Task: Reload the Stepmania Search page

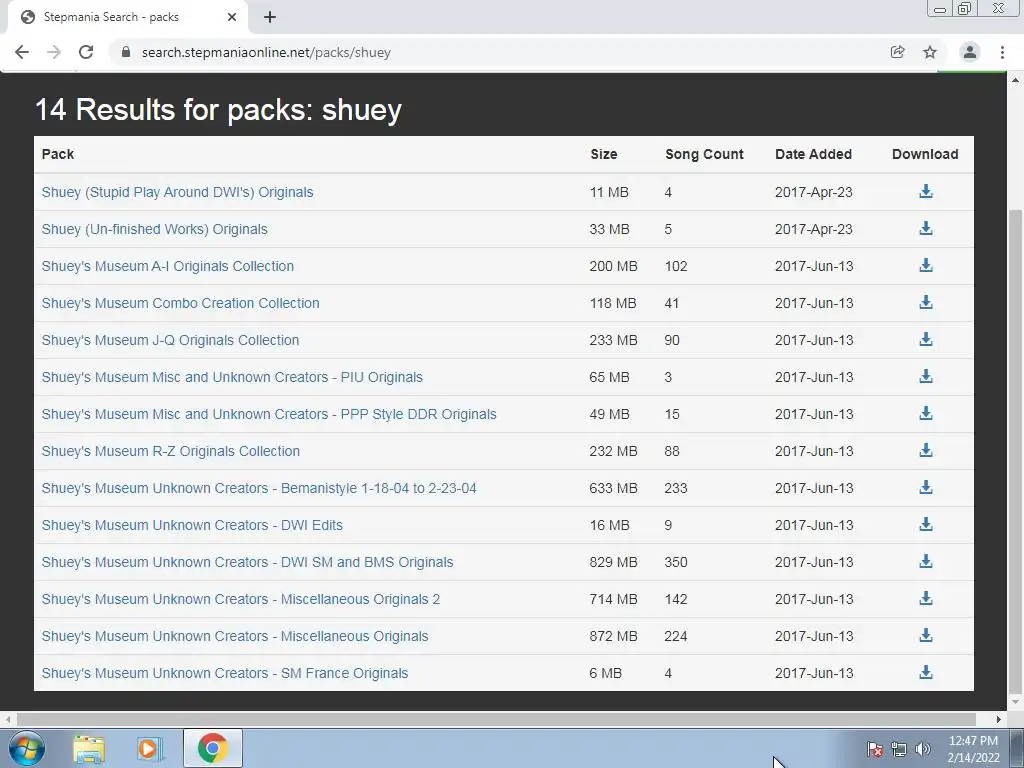Action: (86, 52)
